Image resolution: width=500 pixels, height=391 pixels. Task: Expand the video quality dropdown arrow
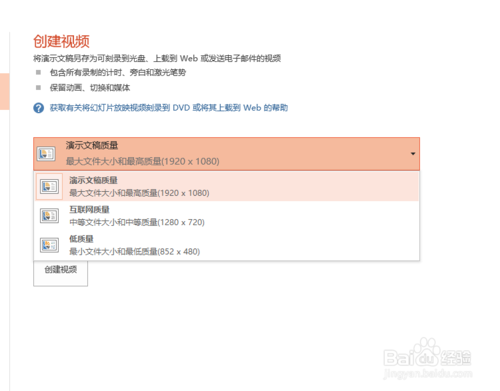point(413,154)
